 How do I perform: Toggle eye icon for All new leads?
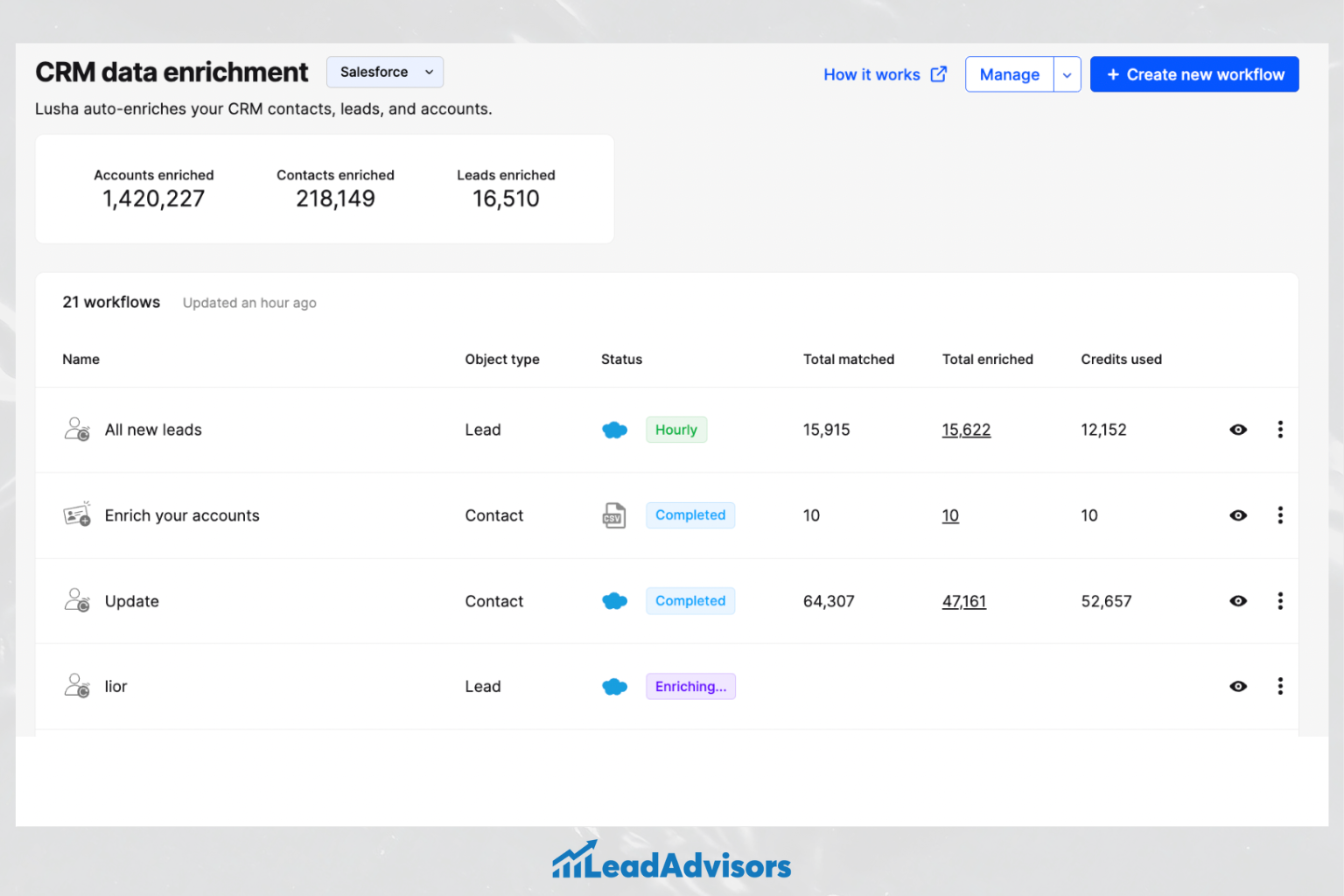click(1238, 430)
